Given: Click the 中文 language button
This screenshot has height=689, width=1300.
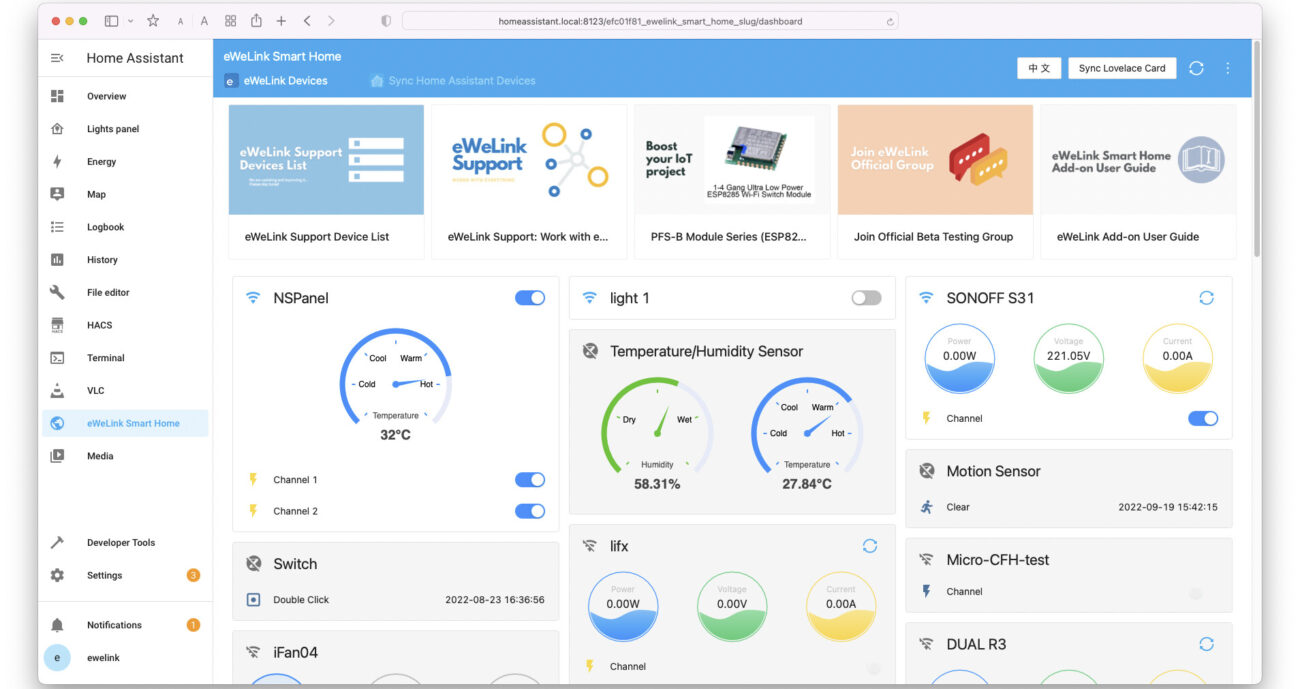Looking at the screenshot, I should [x=1039, y=68].
